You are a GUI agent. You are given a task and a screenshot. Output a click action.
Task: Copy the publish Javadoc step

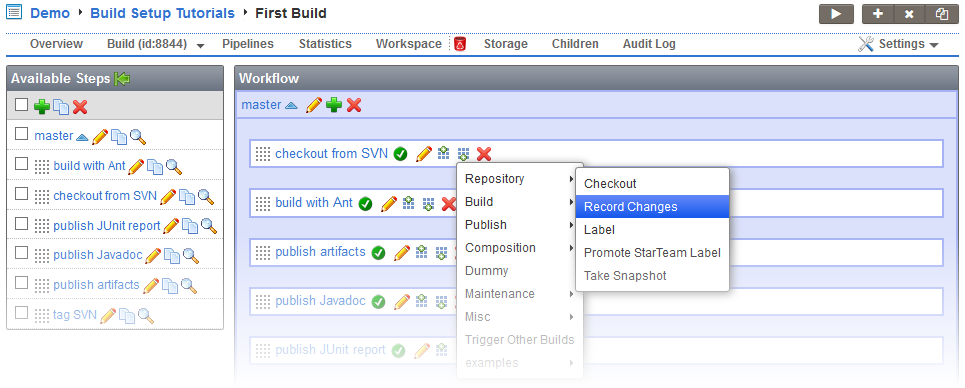tap(172, 256)
